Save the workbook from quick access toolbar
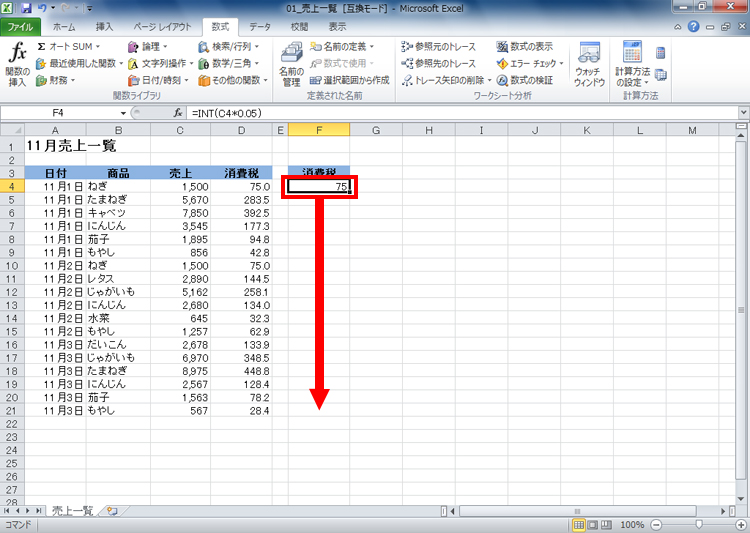 coord(26,8)
